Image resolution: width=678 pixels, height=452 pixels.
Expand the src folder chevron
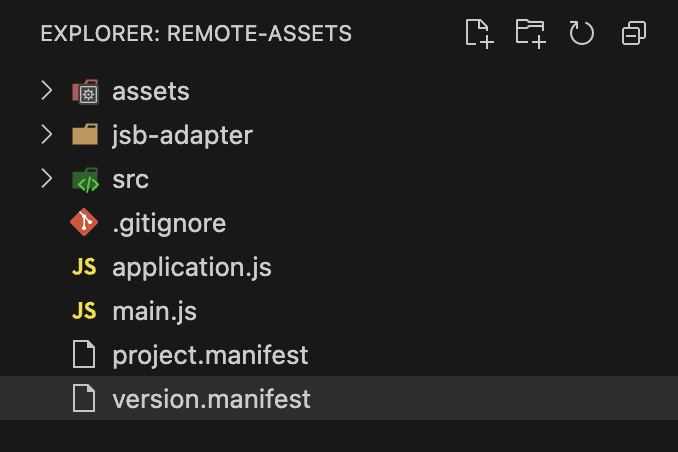click(46, 180)
